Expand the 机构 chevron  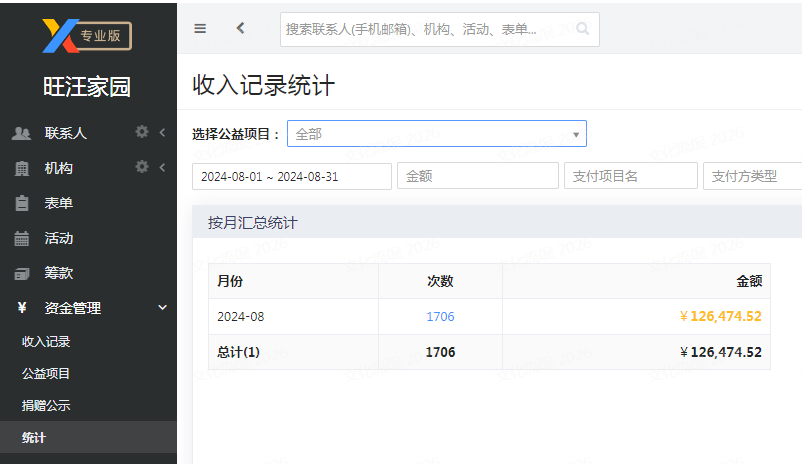click(x=162, y=167)
